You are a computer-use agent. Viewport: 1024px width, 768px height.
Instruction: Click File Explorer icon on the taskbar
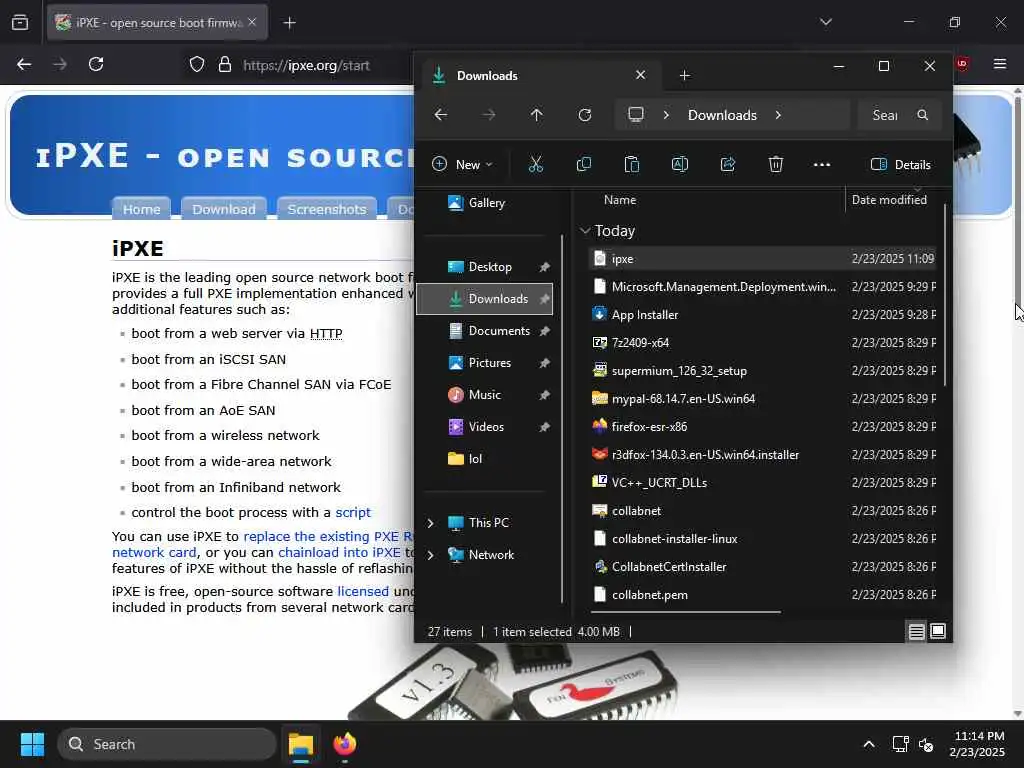pyautogui.click(x=301, y=744)
